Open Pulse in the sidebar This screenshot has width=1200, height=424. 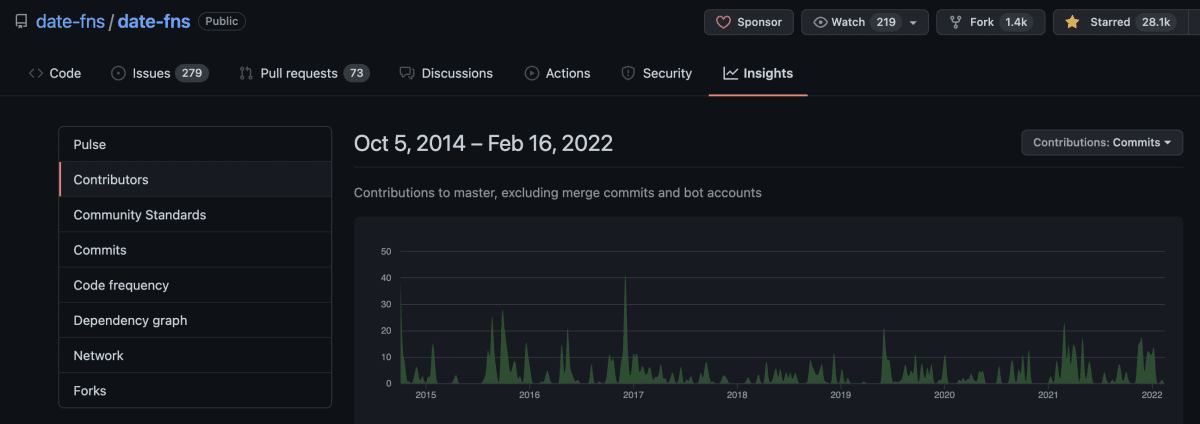195,145
